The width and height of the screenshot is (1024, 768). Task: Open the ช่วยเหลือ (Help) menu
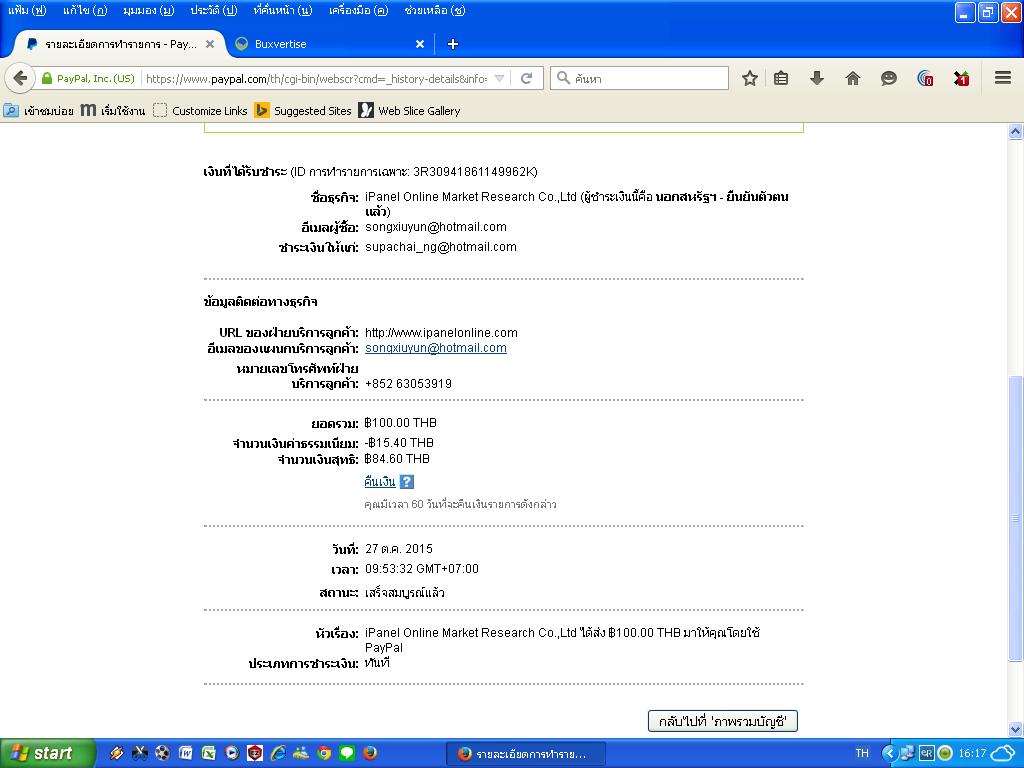(x=434, y=10)
